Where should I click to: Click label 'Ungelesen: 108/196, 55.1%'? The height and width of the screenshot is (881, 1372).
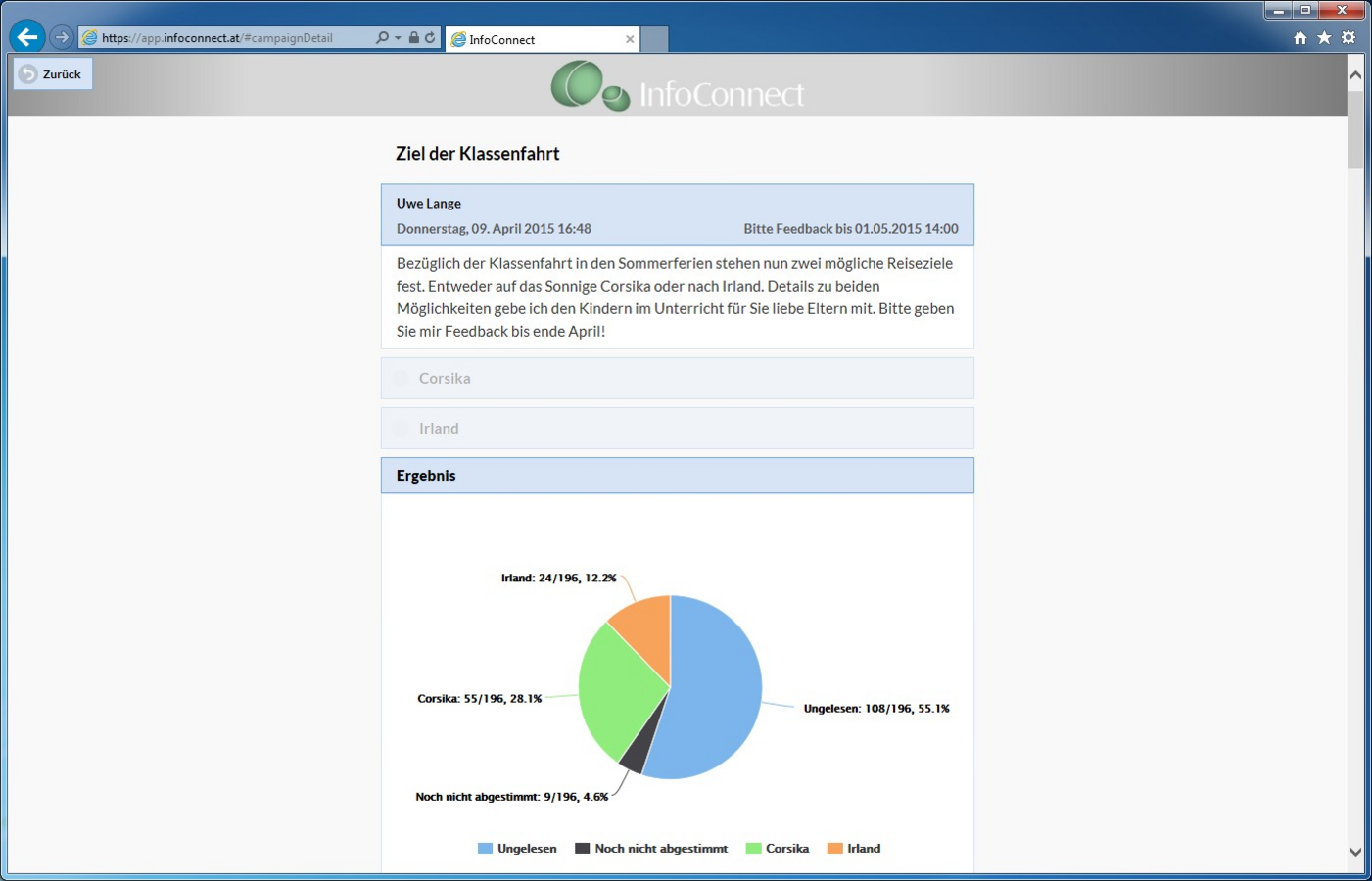point(876,709)
